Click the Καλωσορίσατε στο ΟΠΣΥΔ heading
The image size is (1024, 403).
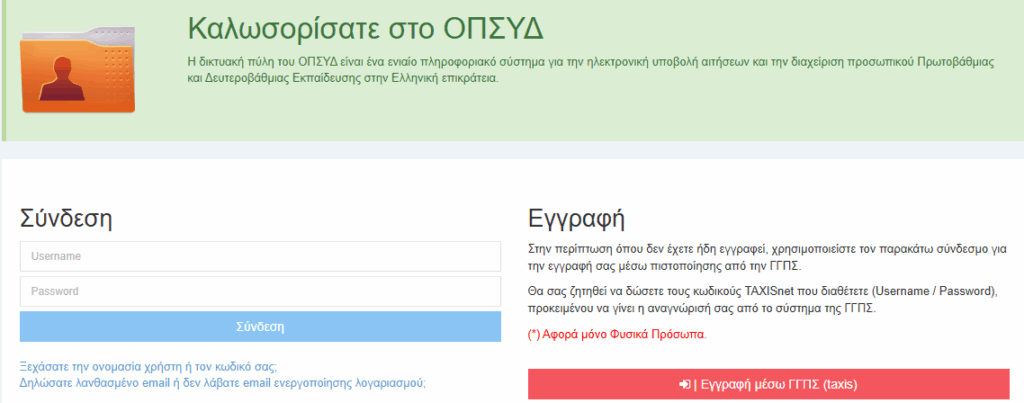pyautogui.click(x=366, y=28)
